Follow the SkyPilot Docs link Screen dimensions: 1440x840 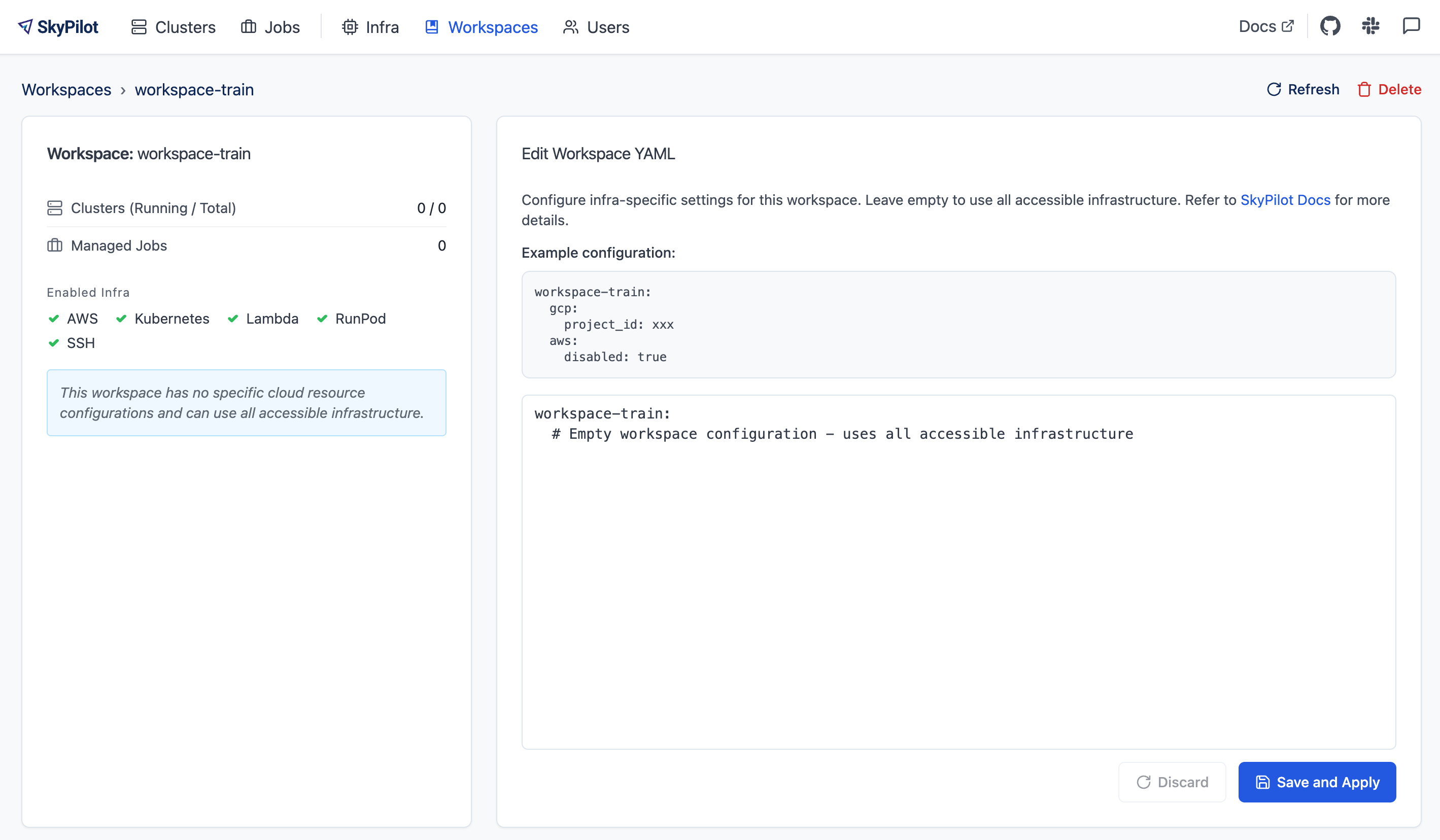(x=1285, y=200)
